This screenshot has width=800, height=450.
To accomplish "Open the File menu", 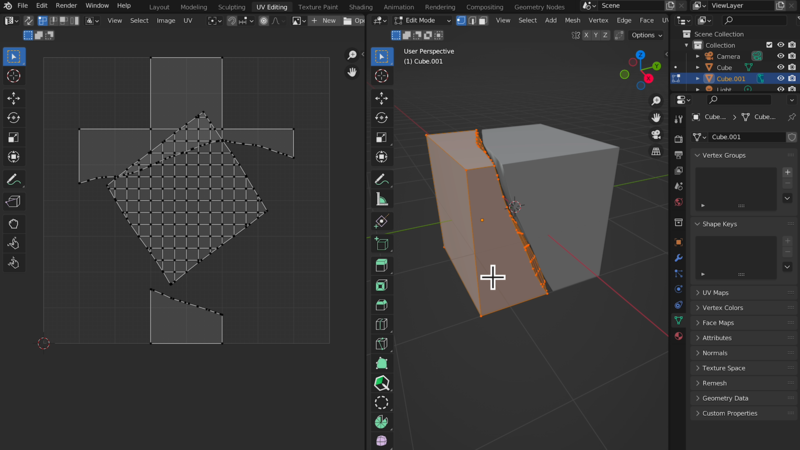I will pos(22,6).
